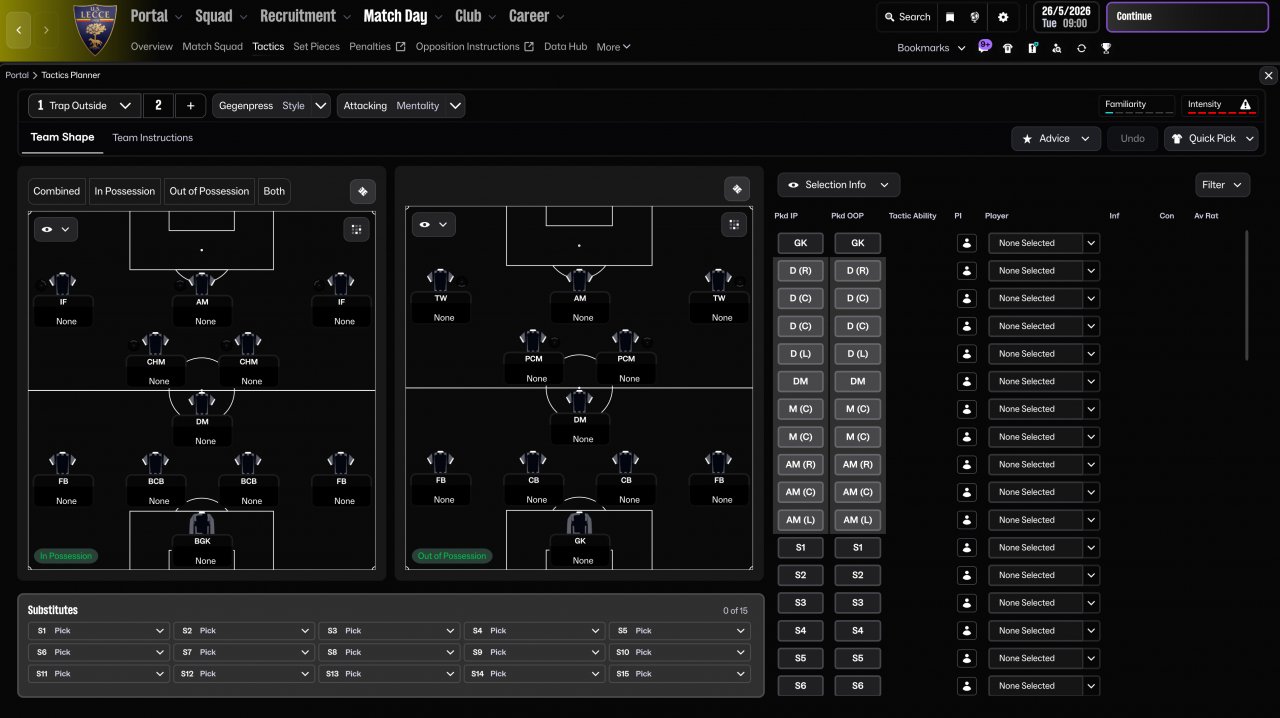This screenshot has height=718, width=1280.
Task: Click the Familiarity indicator bar
Action: pyautogui.click(x=1138, y=106)
